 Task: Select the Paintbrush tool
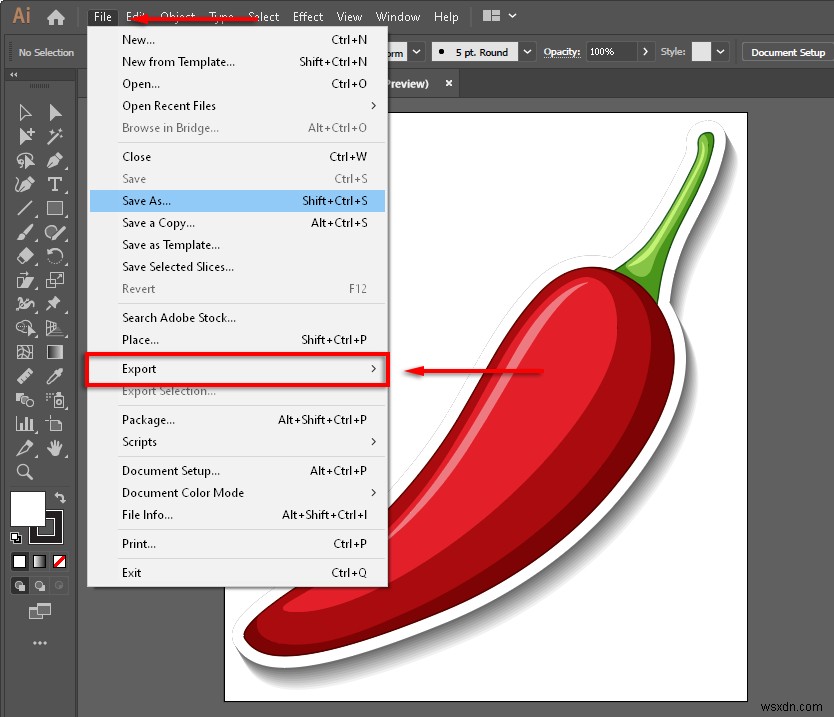[25, 233]
